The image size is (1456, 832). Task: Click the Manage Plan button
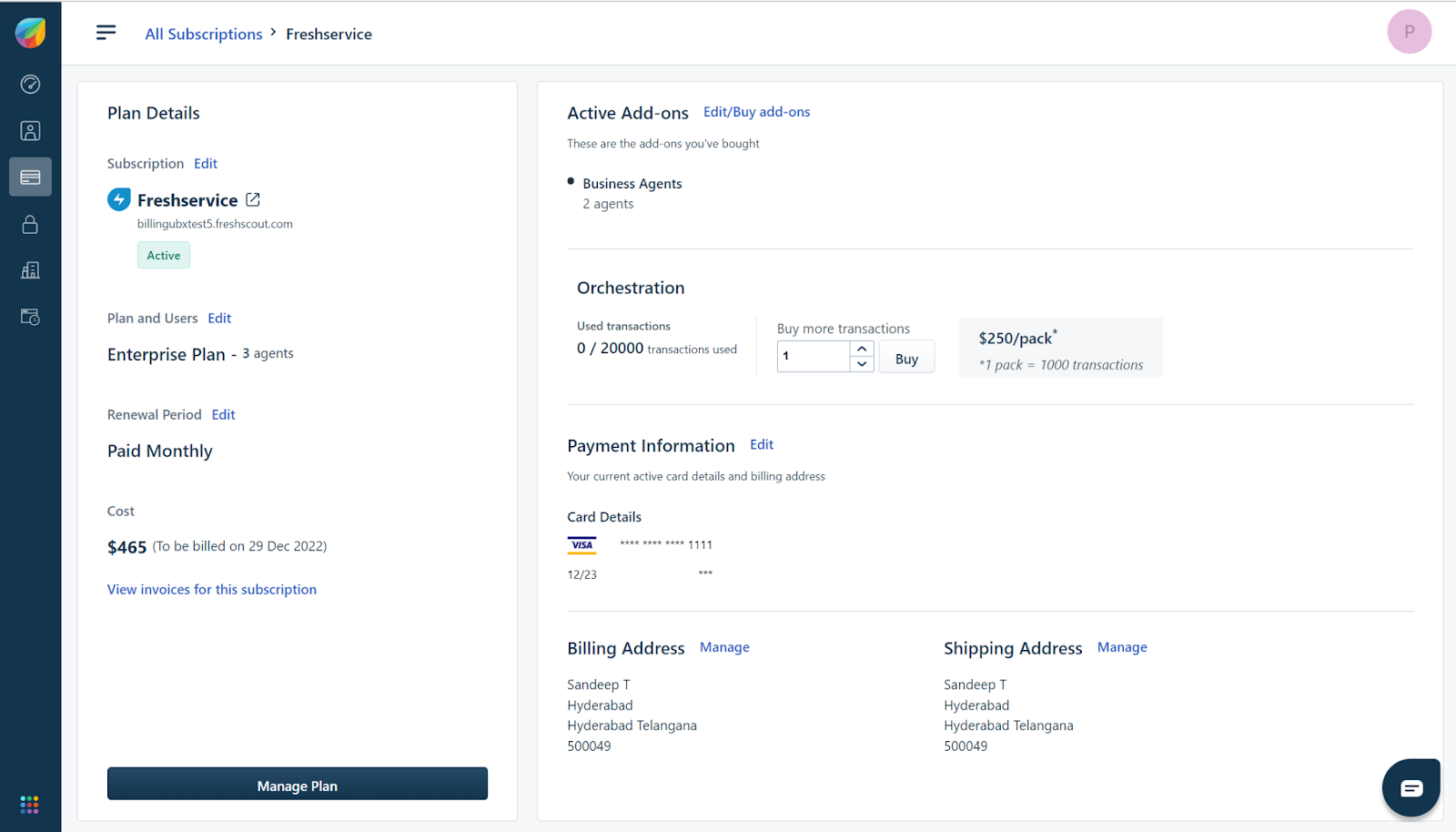[298, 785]
